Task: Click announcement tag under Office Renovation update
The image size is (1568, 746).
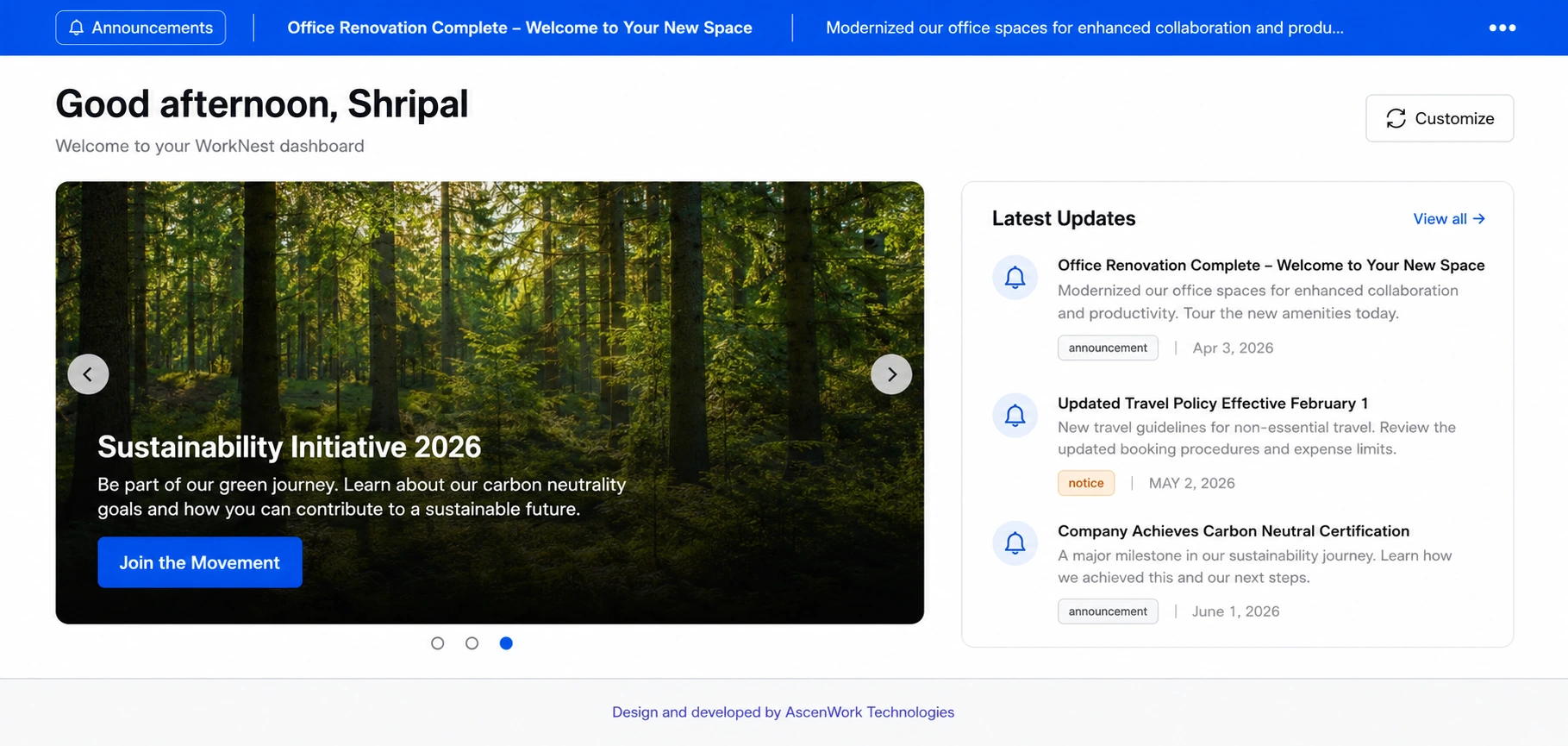Action: pos(1108,348)
